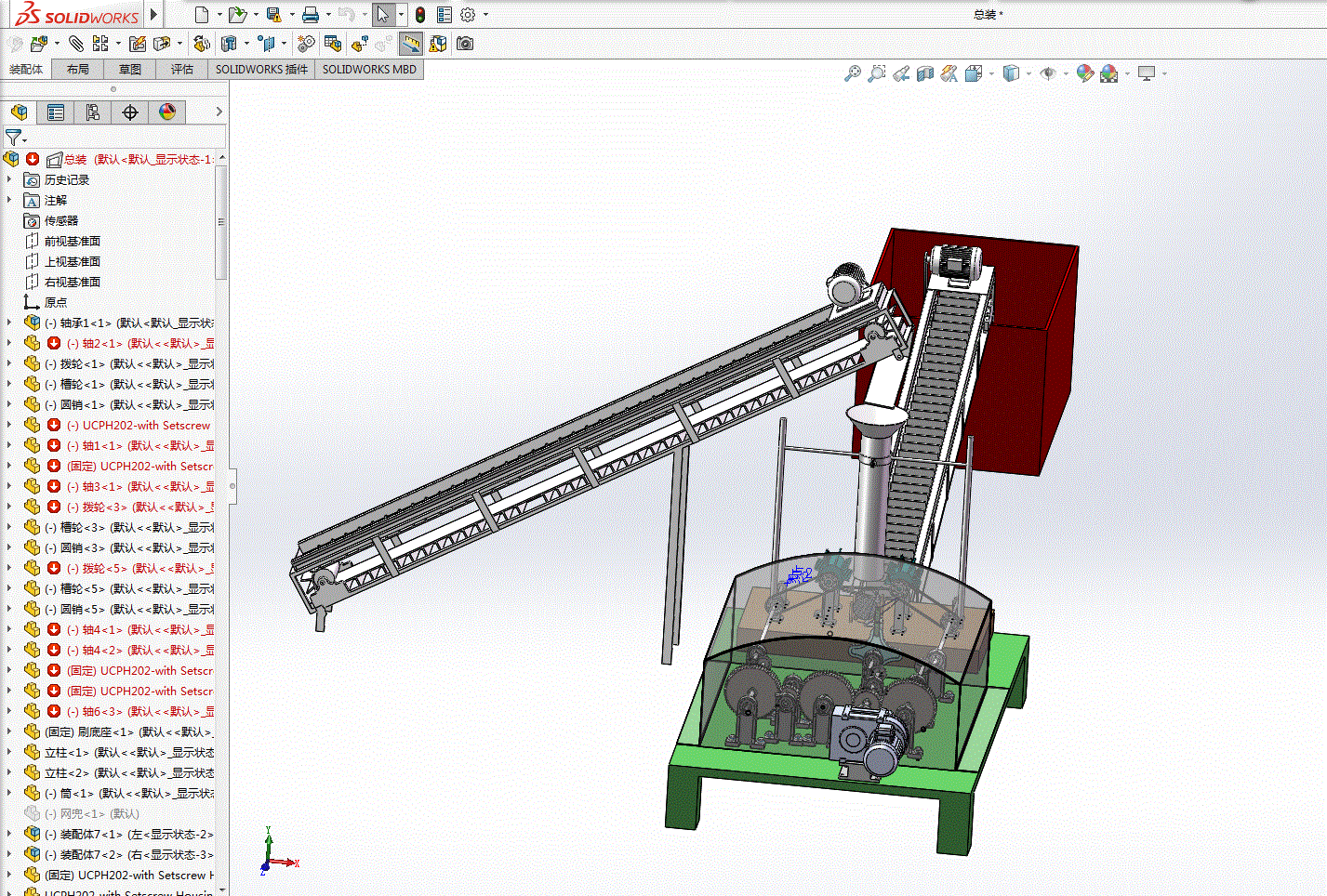Click the Zoom to Area icon

pyautogui.click(x=877, y=73)
